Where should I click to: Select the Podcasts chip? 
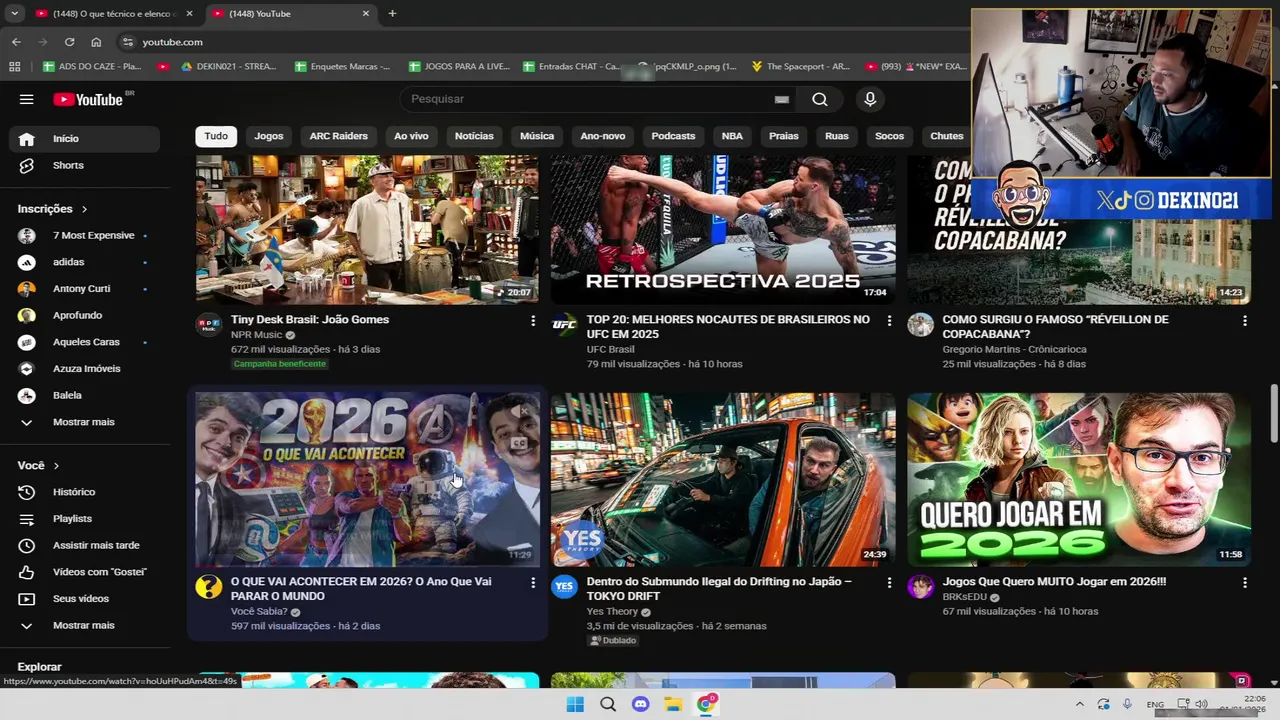(673, 136)
